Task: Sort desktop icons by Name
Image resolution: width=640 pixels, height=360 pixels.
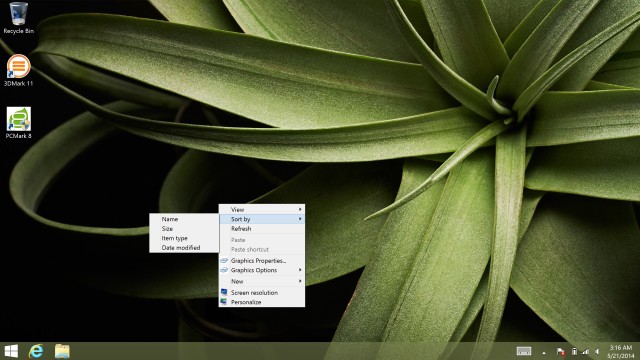Action: [184, 219]
